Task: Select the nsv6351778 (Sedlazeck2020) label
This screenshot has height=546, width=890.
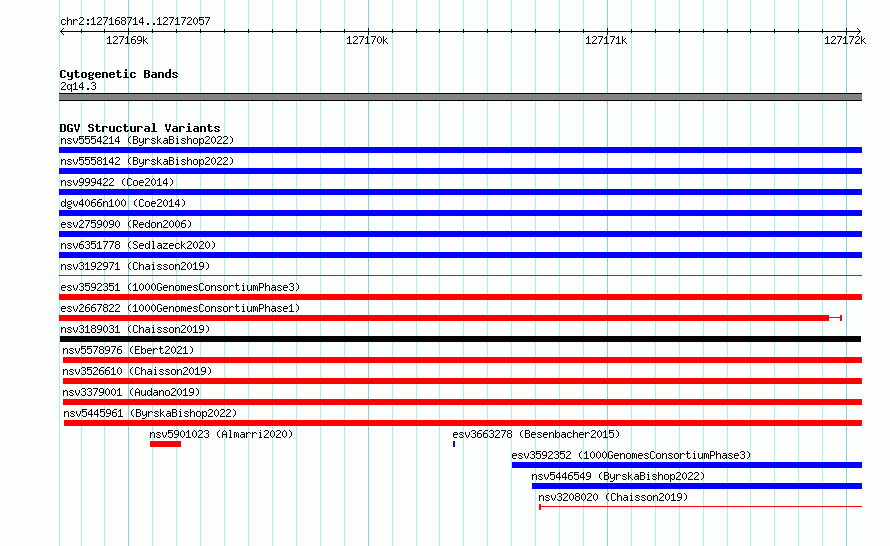Action: [x=138, y=245]
